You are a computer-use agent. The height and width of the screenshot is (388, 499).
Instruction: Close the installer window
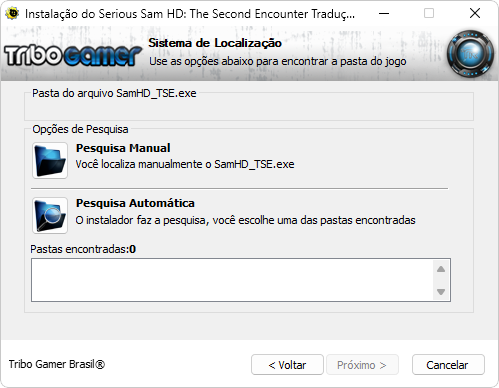[475, 14]
